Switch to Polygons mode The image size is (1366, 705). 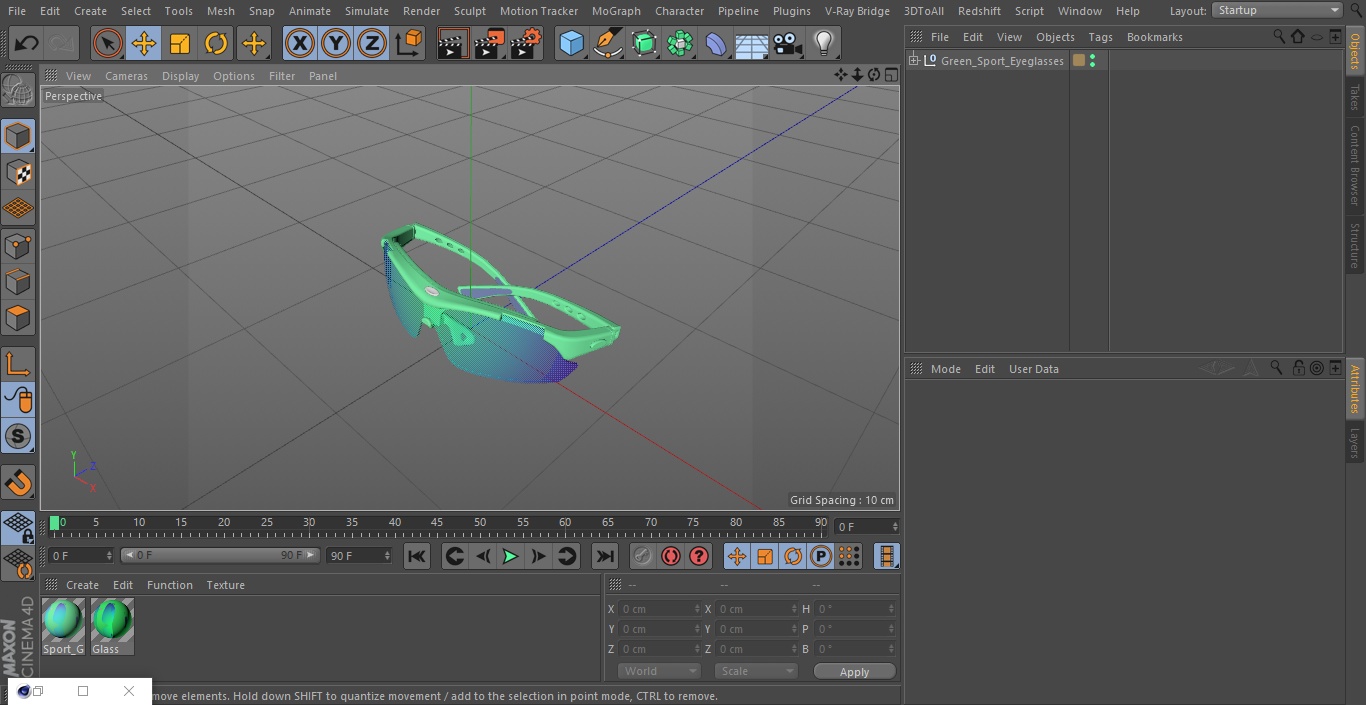18,319
